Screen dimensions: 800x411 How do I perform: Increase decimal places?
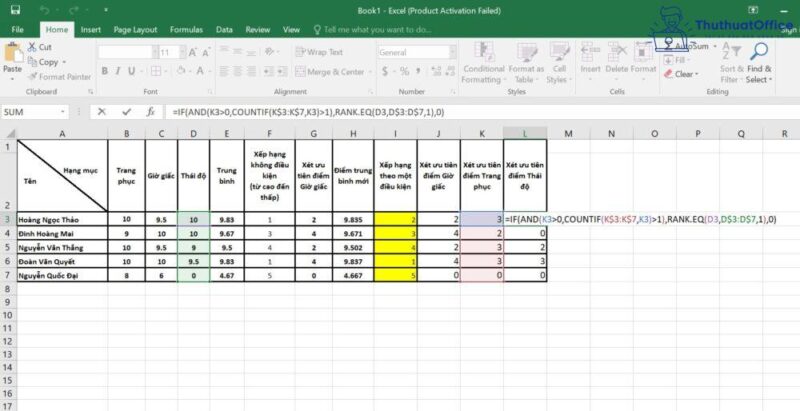436,71
